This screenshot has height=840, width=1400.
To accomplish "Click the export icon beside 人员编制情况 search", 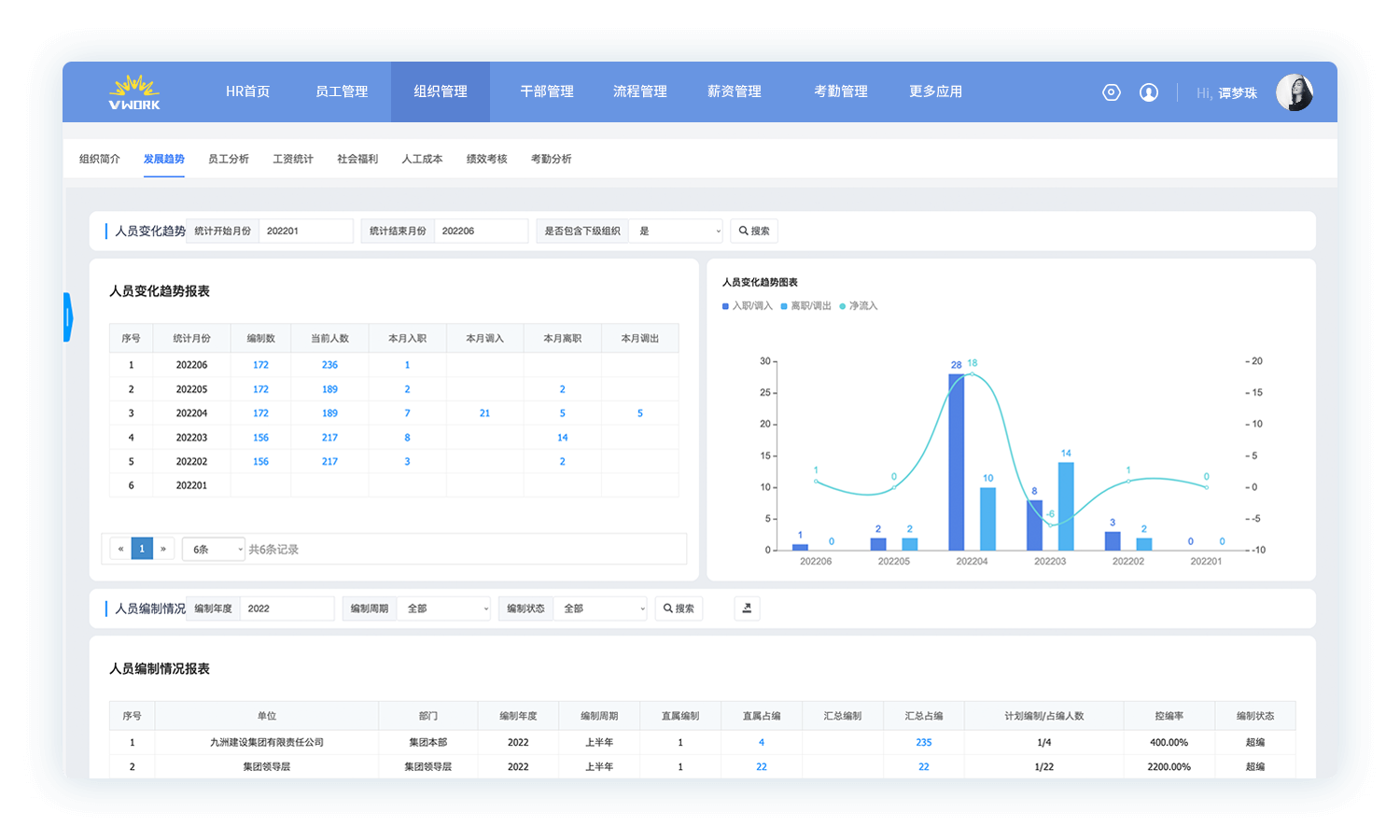I will (x=747, y=609).
